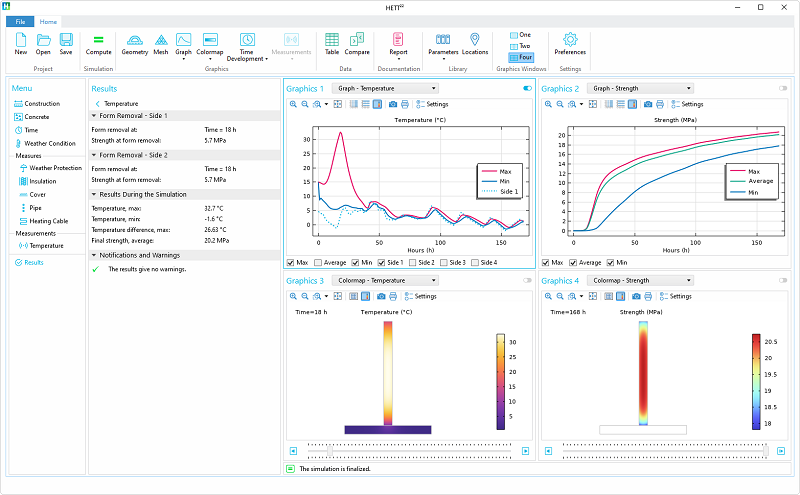Viewport: 800px width, 495px height.
Task: Check the Side 2 checkbox
Action: pos(413,263)
